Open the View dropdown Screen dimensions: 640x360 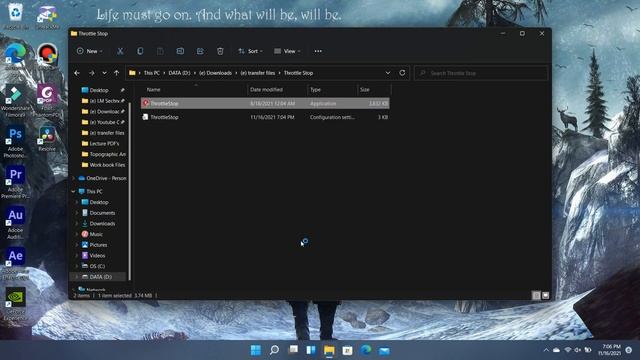tap(287, 51)
